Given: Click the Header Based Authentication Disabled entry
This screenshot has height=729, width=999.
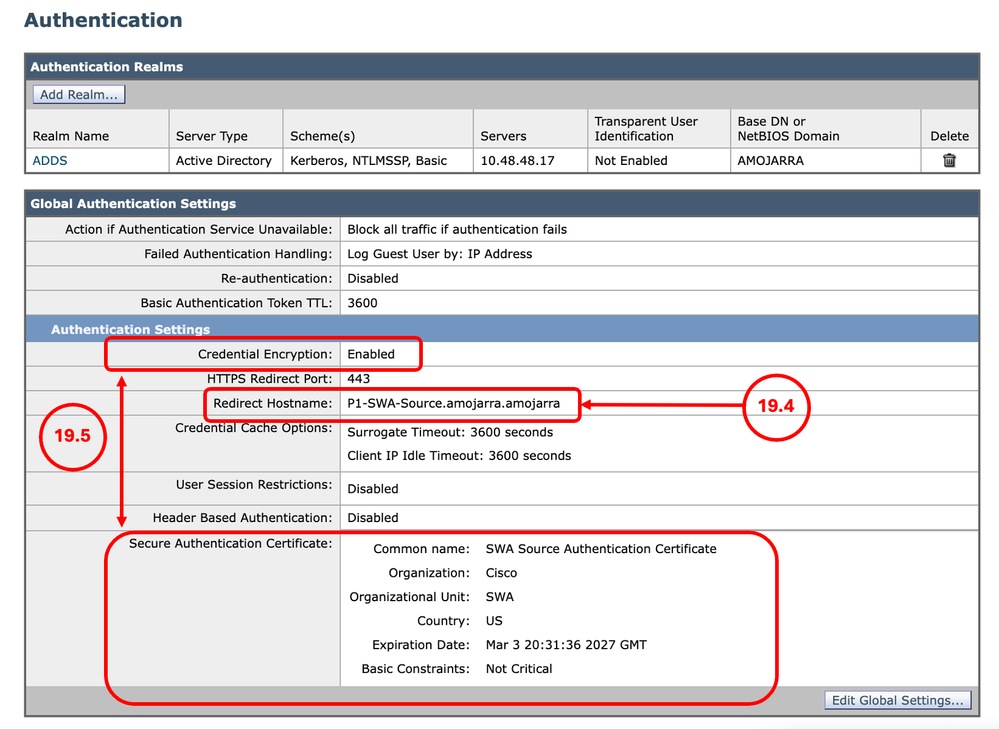Looking at the screenshot, I should (x=370, y=517).
